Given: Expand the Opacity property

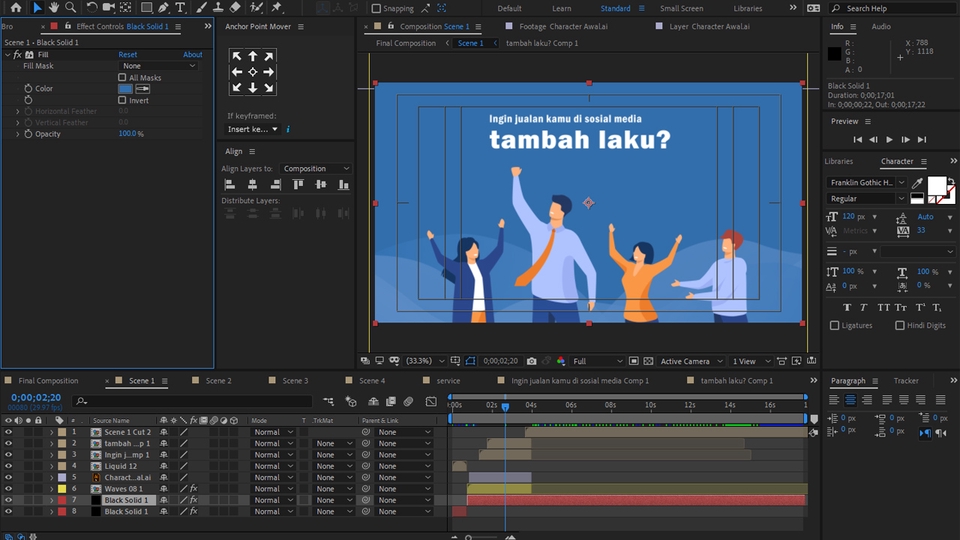Looking at the screenshot, I should point(18,133).
